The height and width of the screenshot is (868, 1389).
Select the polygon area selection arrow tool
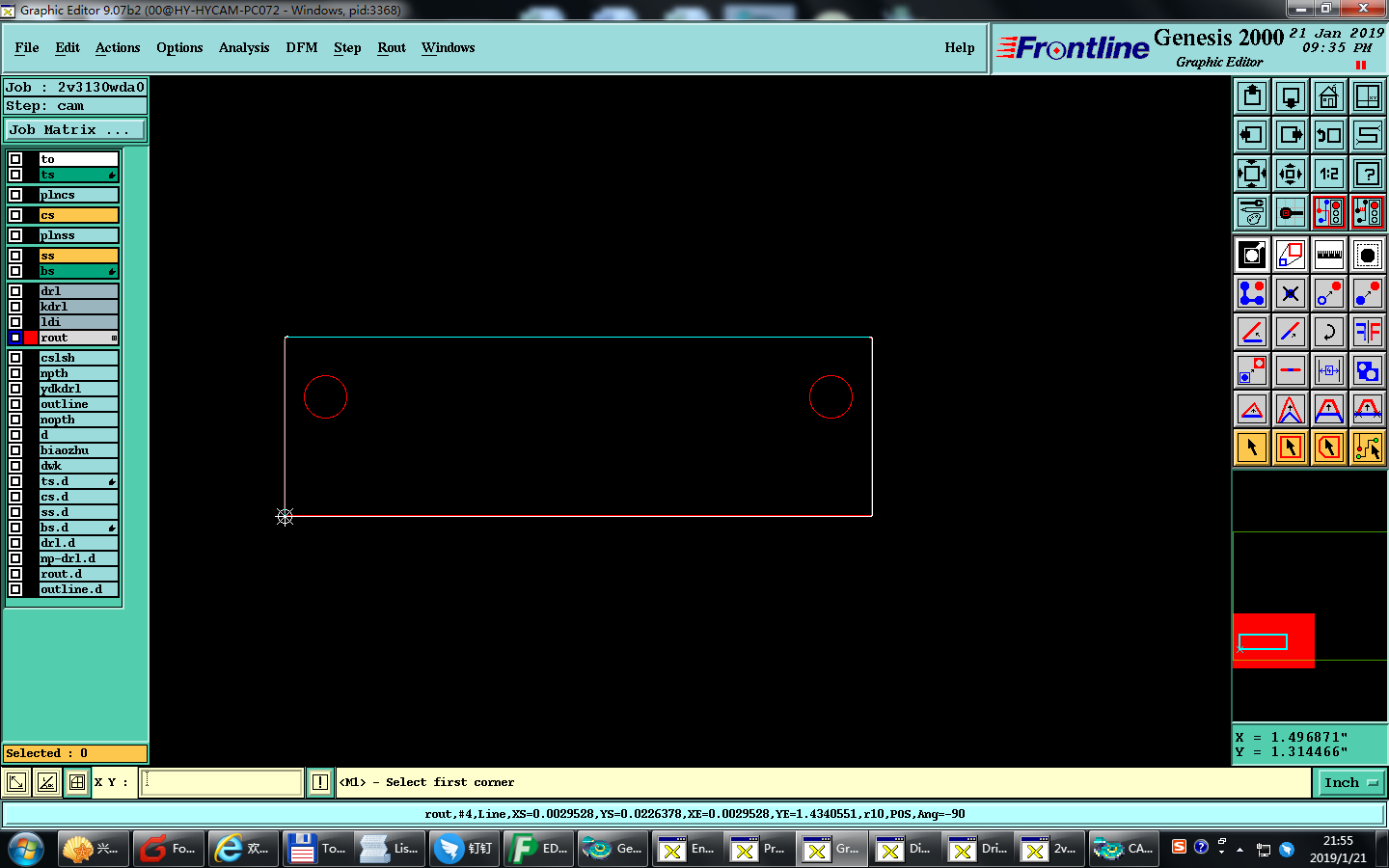1329,448
